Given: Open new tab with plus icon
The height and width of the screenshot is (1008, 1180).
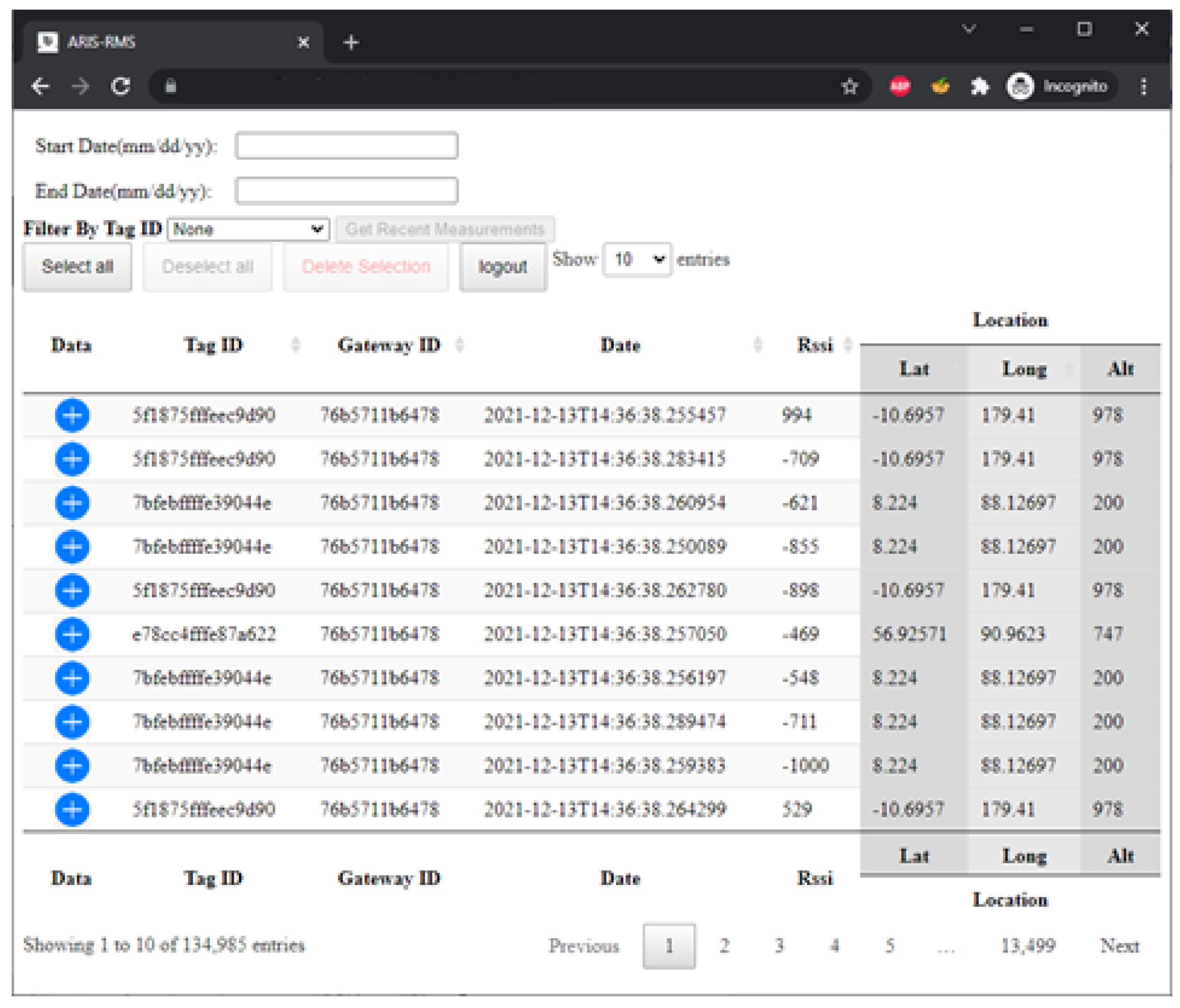Looking at the screenshot, I should [x=351, y=42].
